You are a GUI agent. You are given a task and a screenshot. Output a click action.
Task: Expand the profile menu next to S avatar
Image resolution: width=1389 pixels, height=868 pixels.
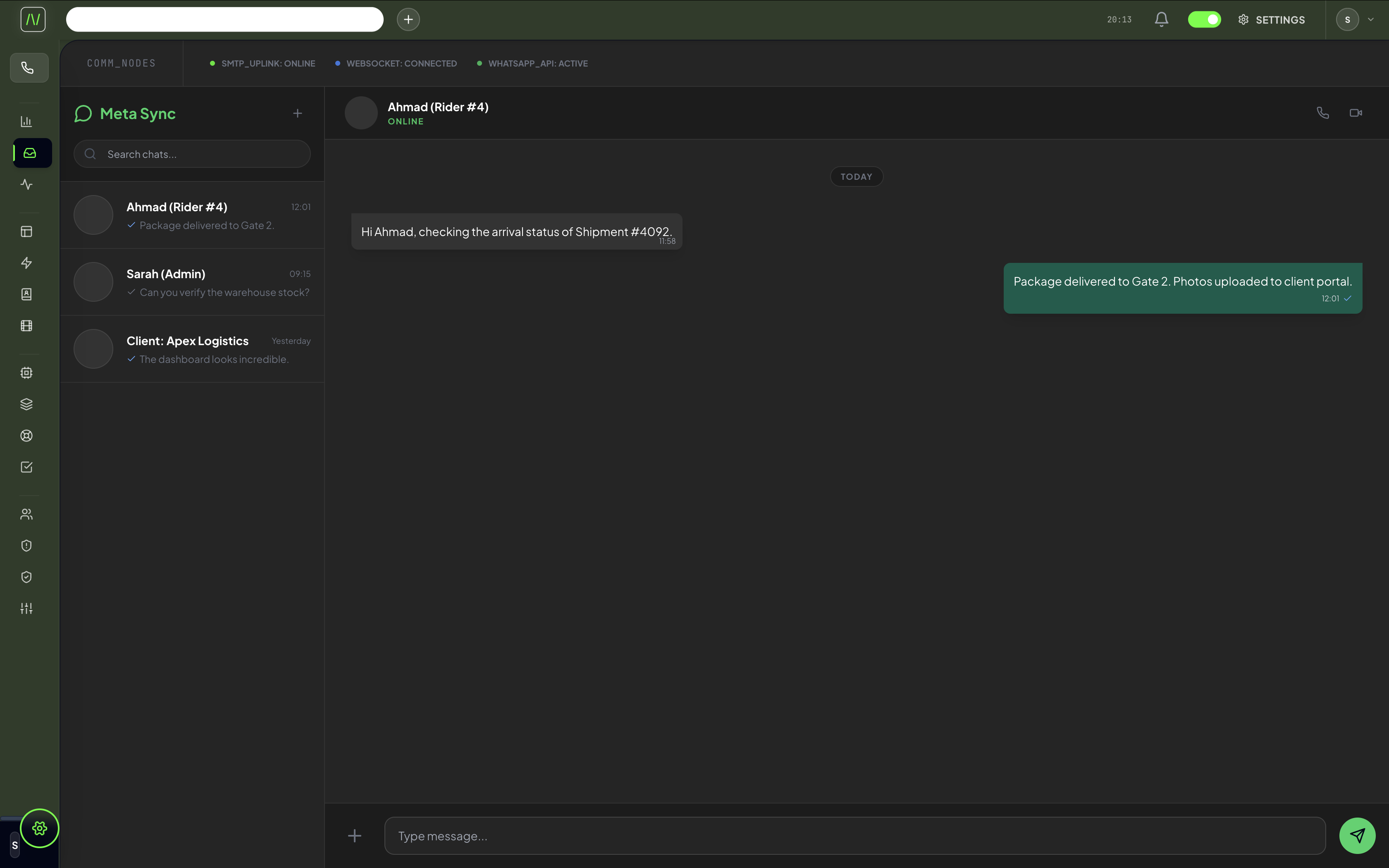[x=1371, y=19]
